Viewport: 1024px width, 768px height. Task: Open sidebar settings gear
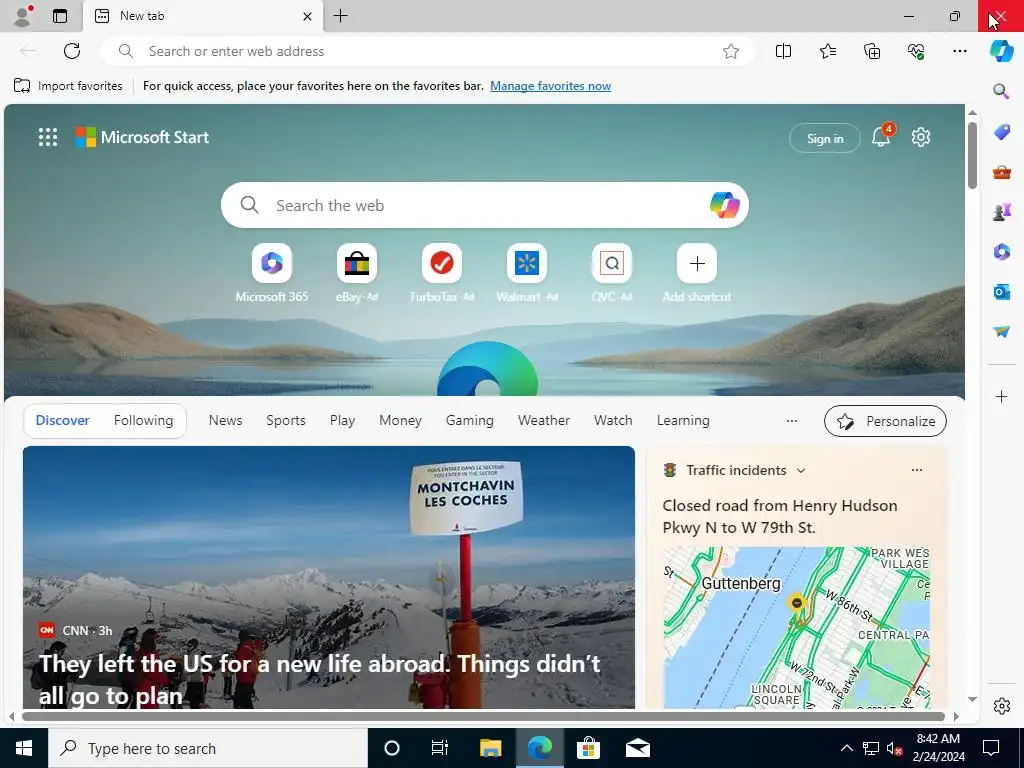pyautogui.click(x=1001, y=706)
